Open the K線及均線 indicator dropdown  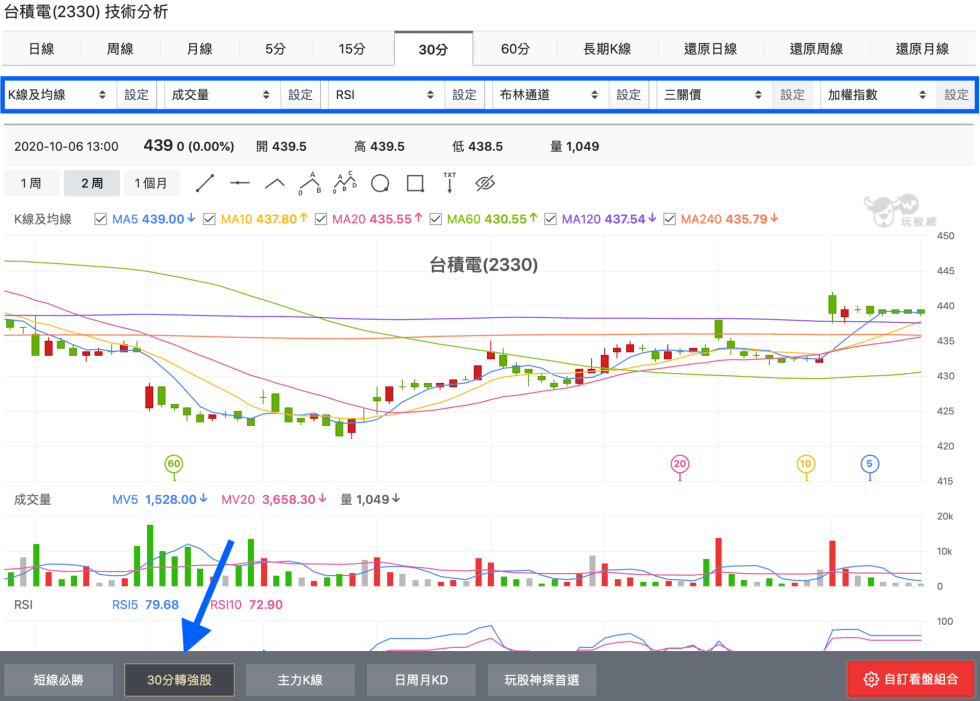pyautogui.click(x=58, y=95)
